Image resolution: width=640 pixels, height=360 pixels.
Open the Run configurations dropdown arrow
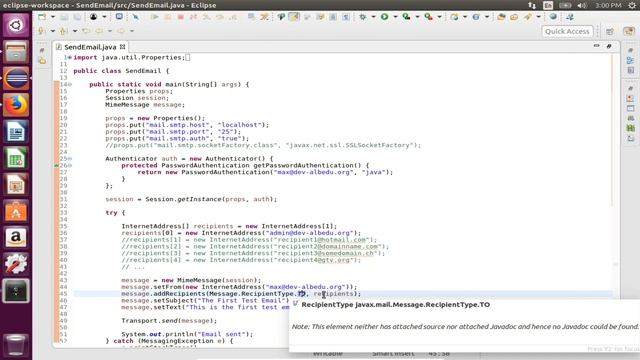click(x=395, y=17)
